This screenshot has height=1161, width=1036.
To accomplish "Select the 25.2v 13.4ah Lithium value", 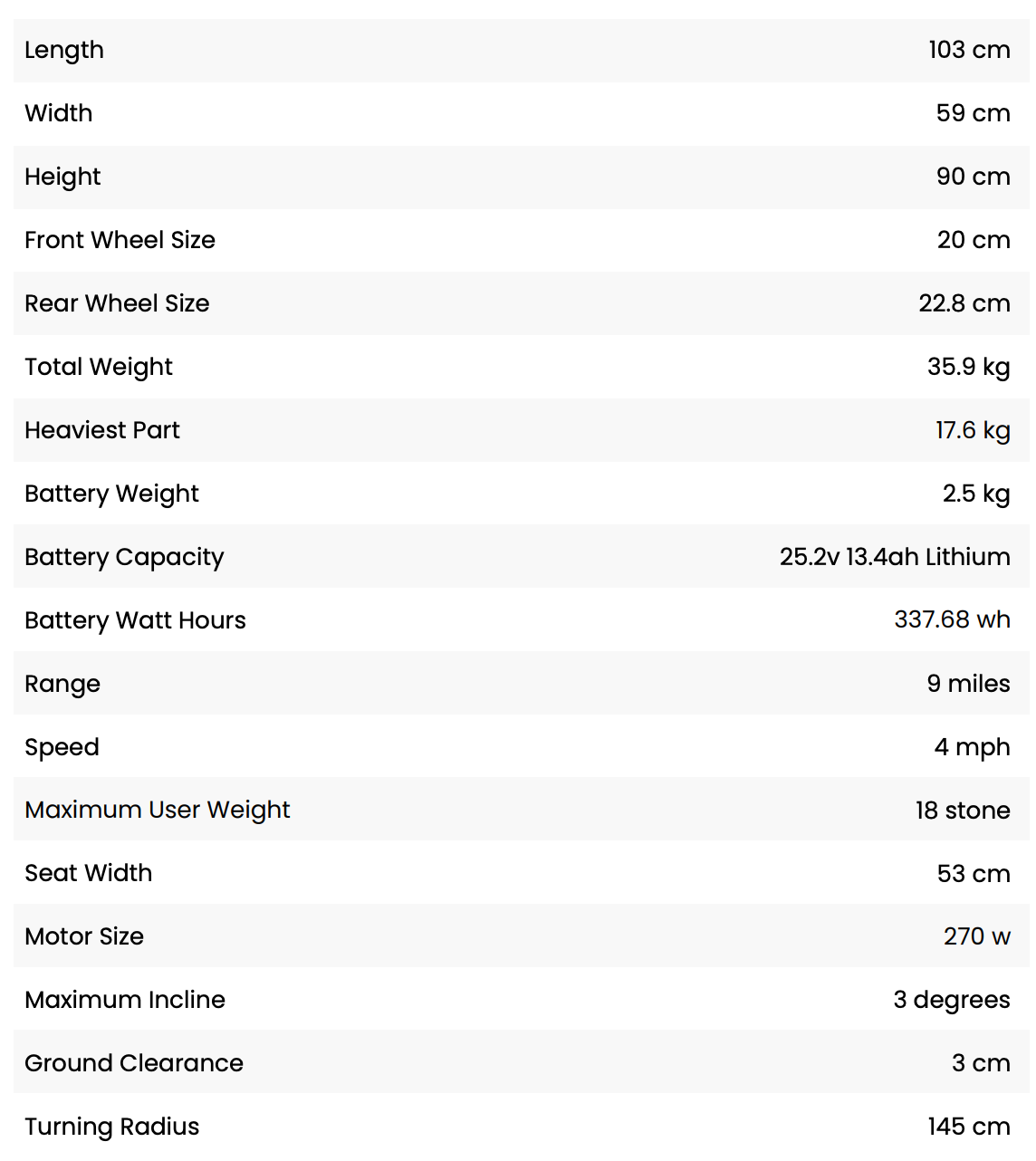I will [894, 557].
